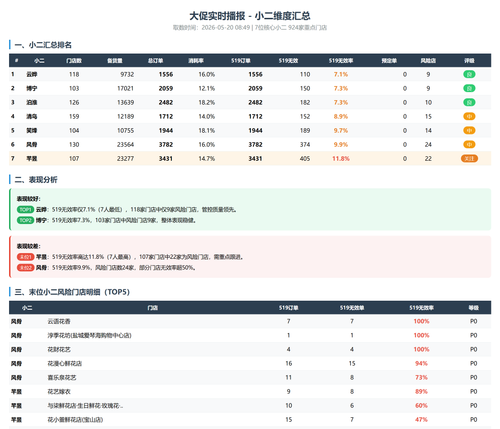Click the 表现较好 label in green panel
The image size is (500, 429).
28,199
